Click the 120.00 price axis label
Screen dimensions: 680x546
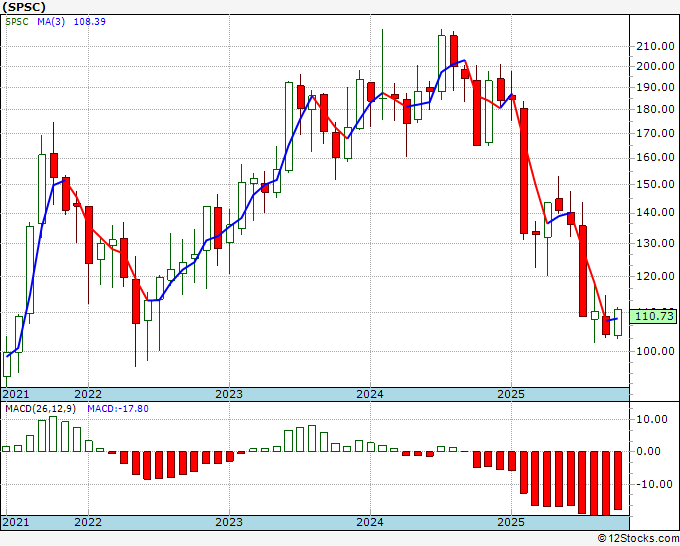655,276
